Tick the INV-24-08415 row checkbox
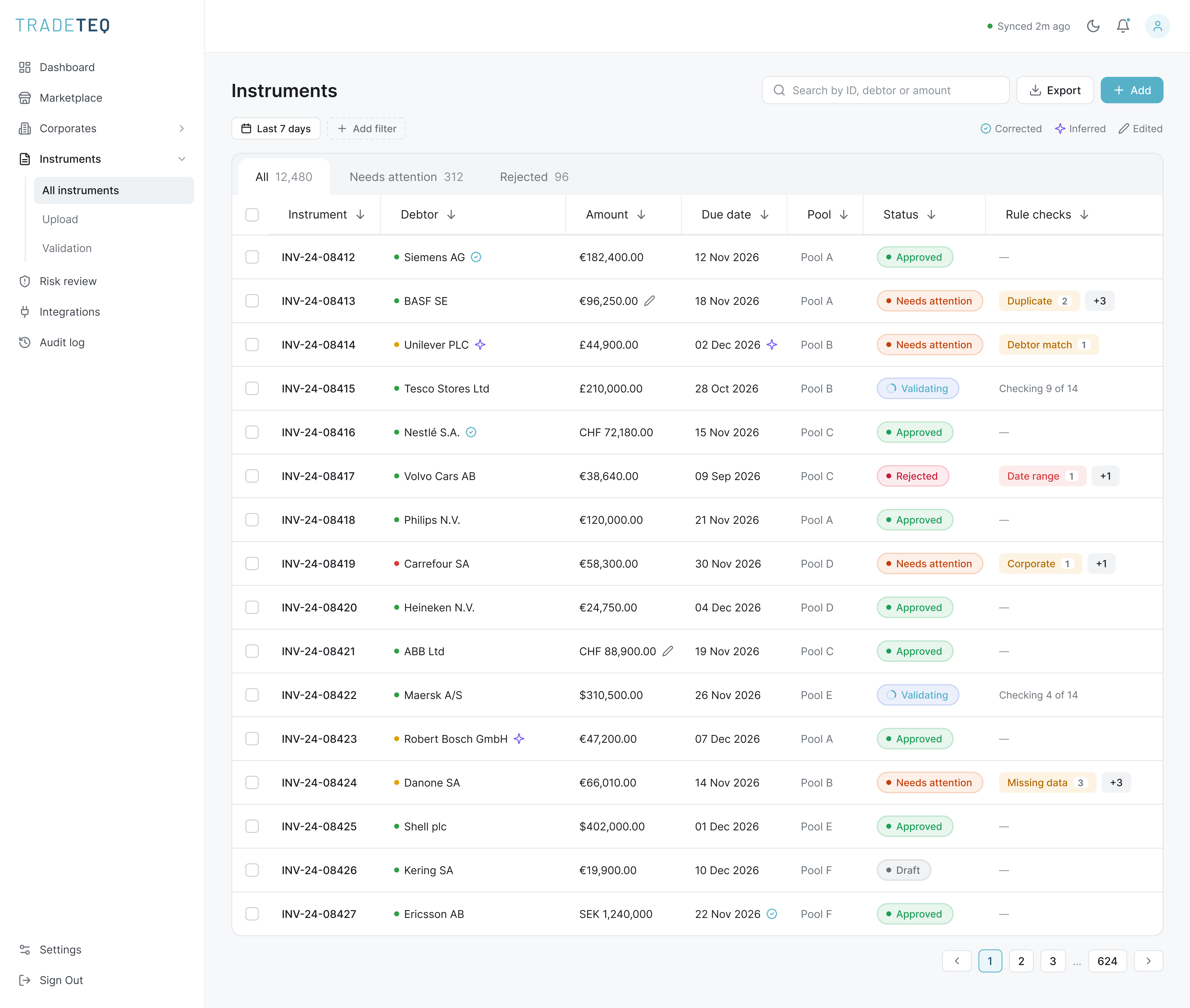This screenshot has height=1008, width=1190. click(252, 389)
